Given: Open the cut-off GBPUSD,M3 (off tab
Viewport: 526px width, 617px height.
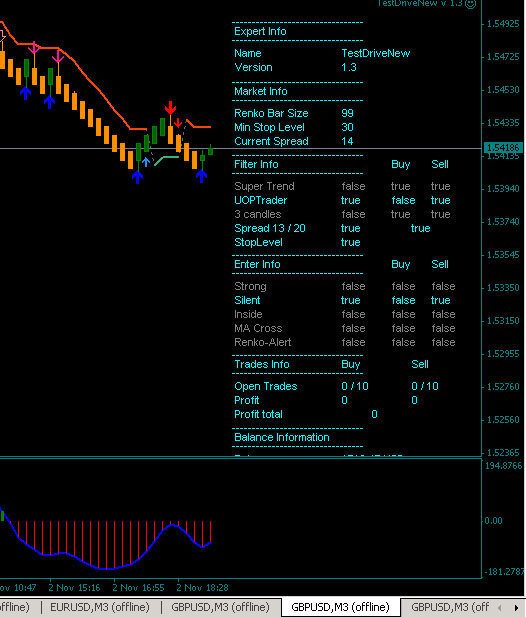Looking at the screenshot, I should [x=450, y=607].
